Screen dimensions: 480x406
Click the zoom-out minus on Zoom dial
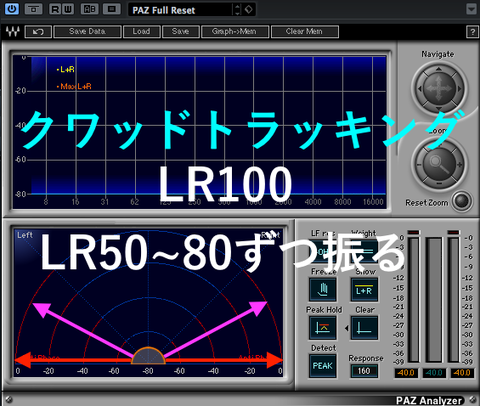tap(419, 165)
